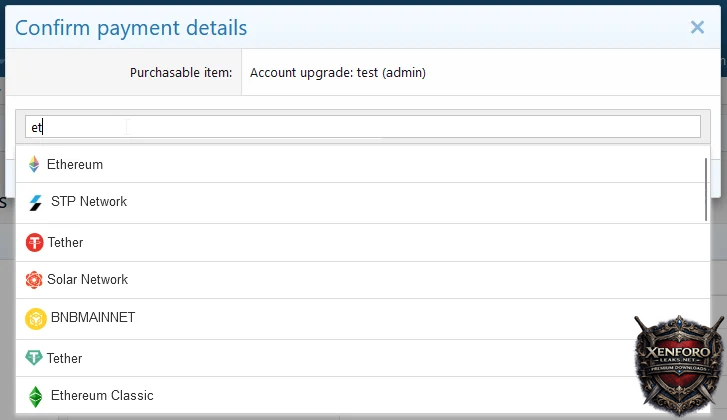Image resolution: width=727 pixels, height=420 pixels.
Task: Choose STP Network in the results
Action: (89, 202)
